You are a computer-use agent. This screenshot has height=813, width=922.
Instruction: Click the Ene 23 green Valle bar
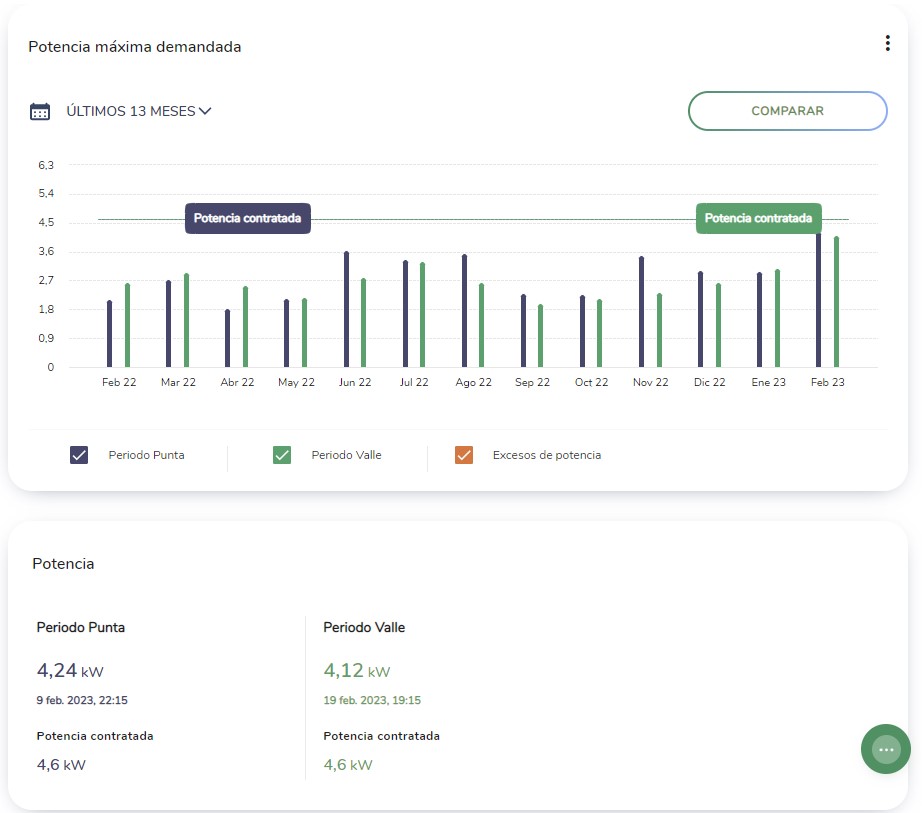(x=777, y=318)
